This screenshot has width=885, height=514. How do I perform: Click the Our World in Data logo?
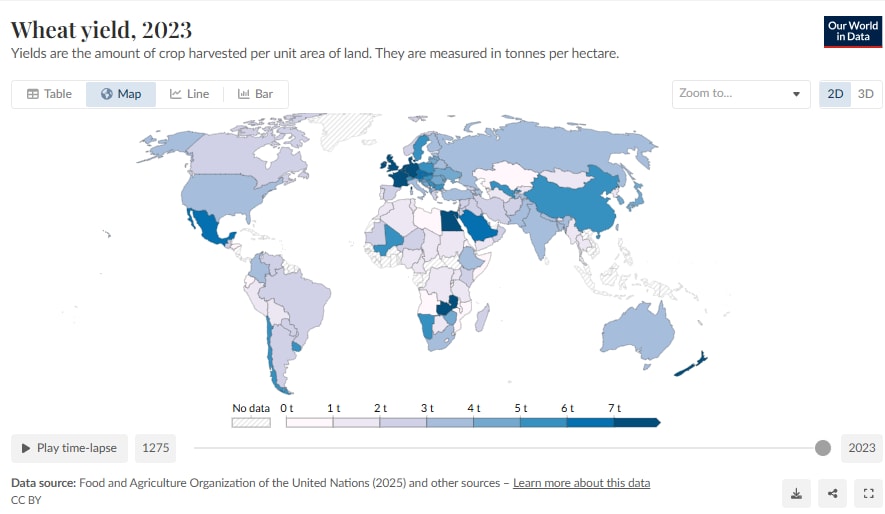coord(850,31)
